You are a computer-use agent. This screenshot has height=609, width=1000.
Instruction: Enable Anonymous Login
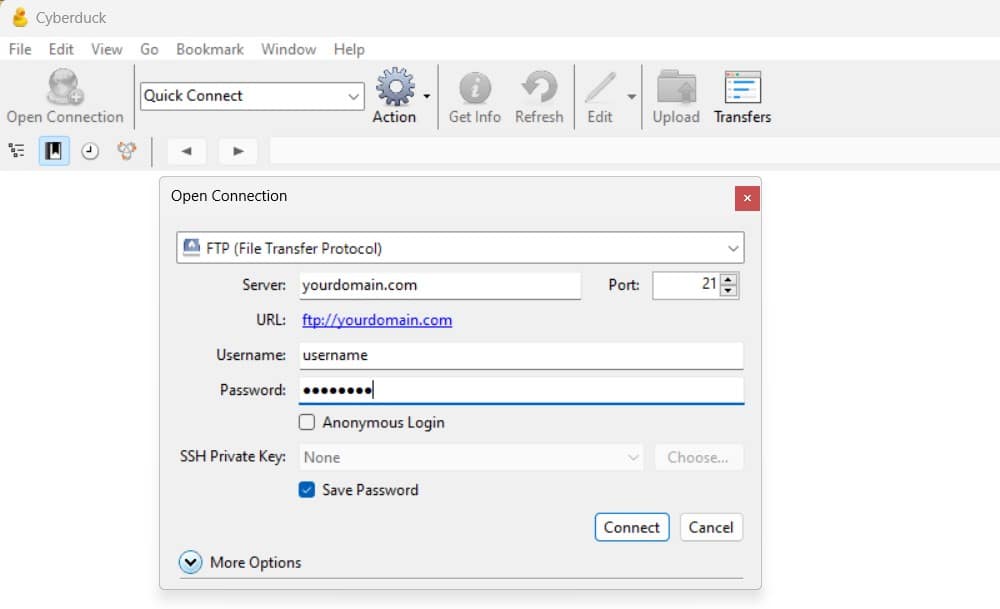point(307,422)
